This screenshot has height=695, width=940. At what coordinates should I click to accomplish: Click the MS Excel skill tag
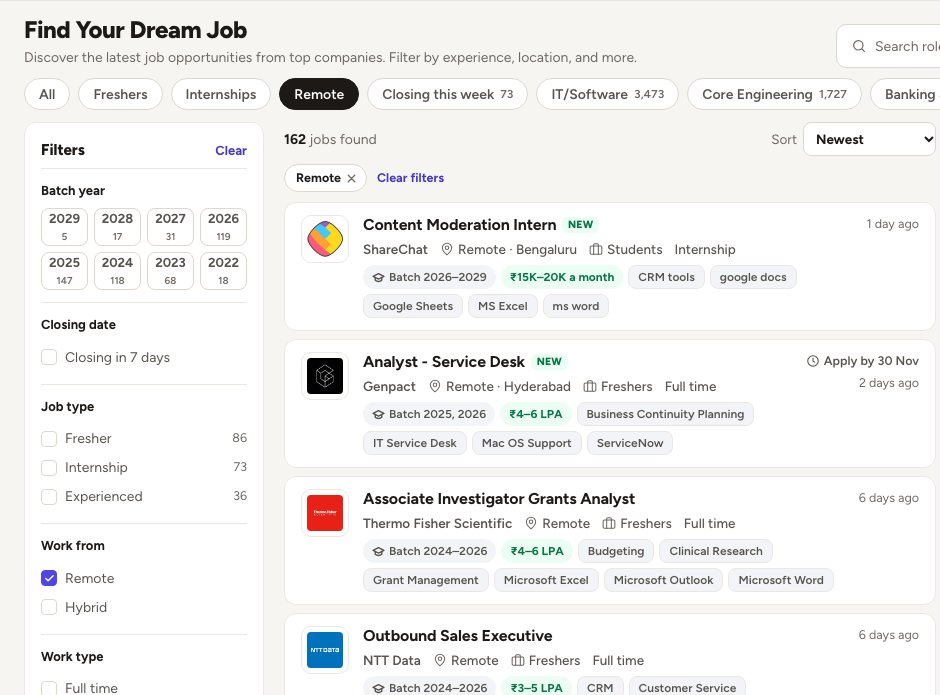coord(502,306)
